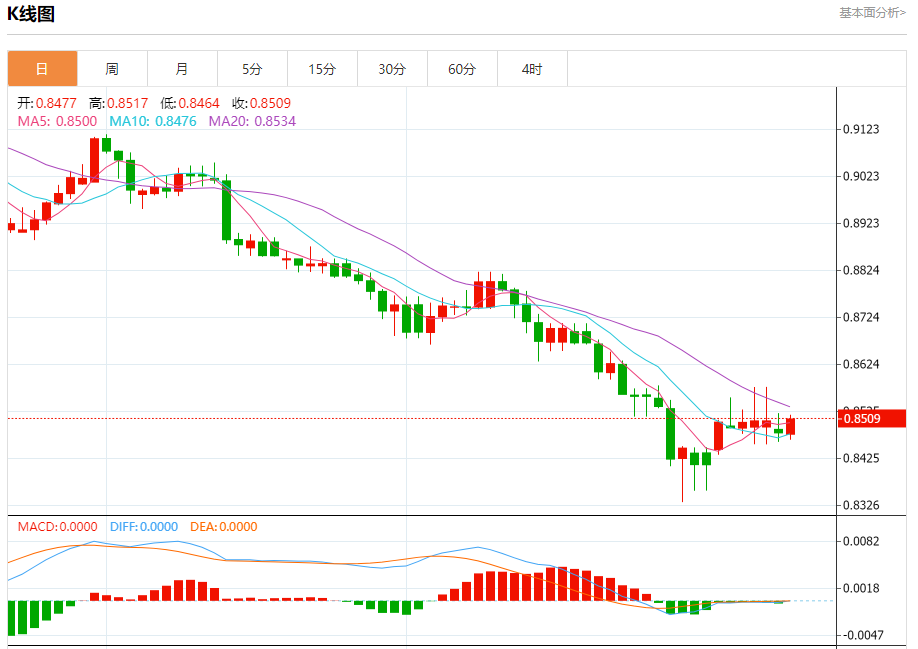
Task: Open the 15分 timeframe tab
Action: pos(322,68)
